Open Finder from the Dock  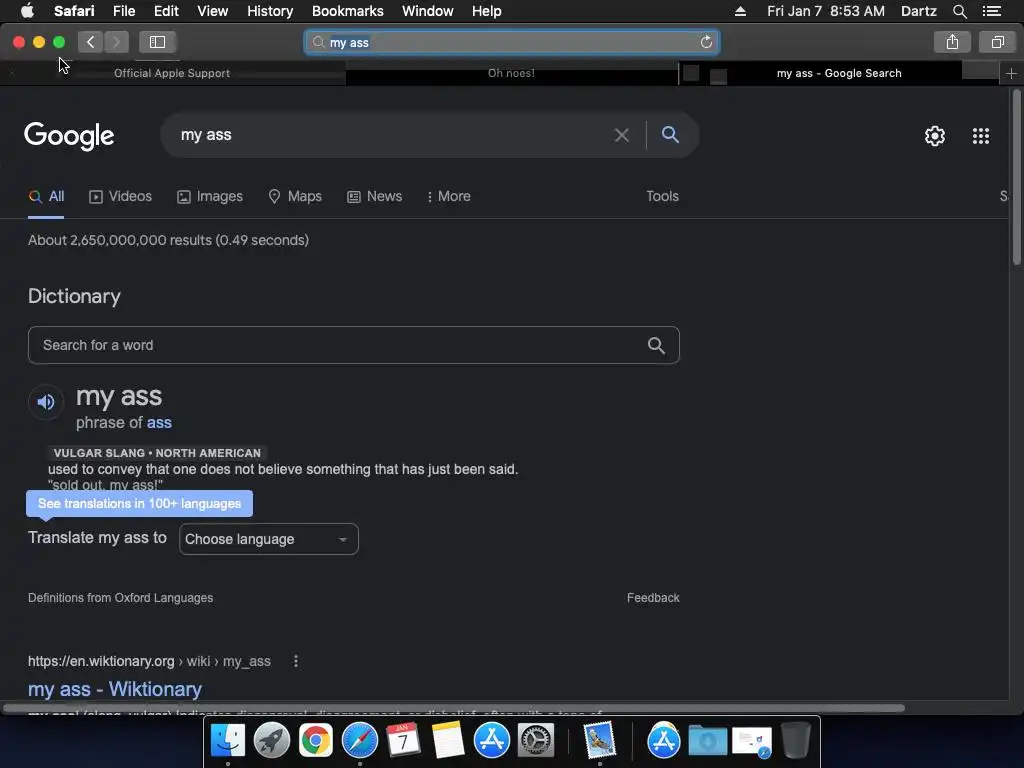coord(227,740)
